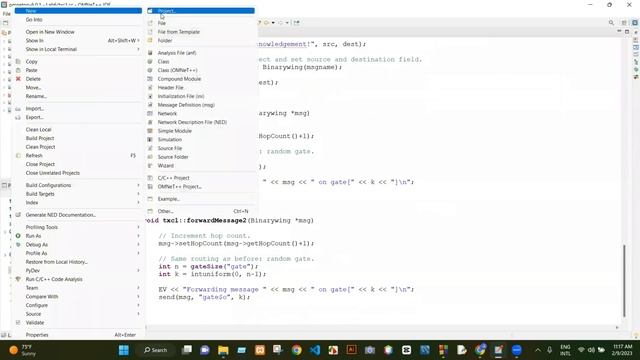The width and height of the screenshot is (640, 360).
Task: Click the Debug As bug icon
Action: tap(18, 244)
